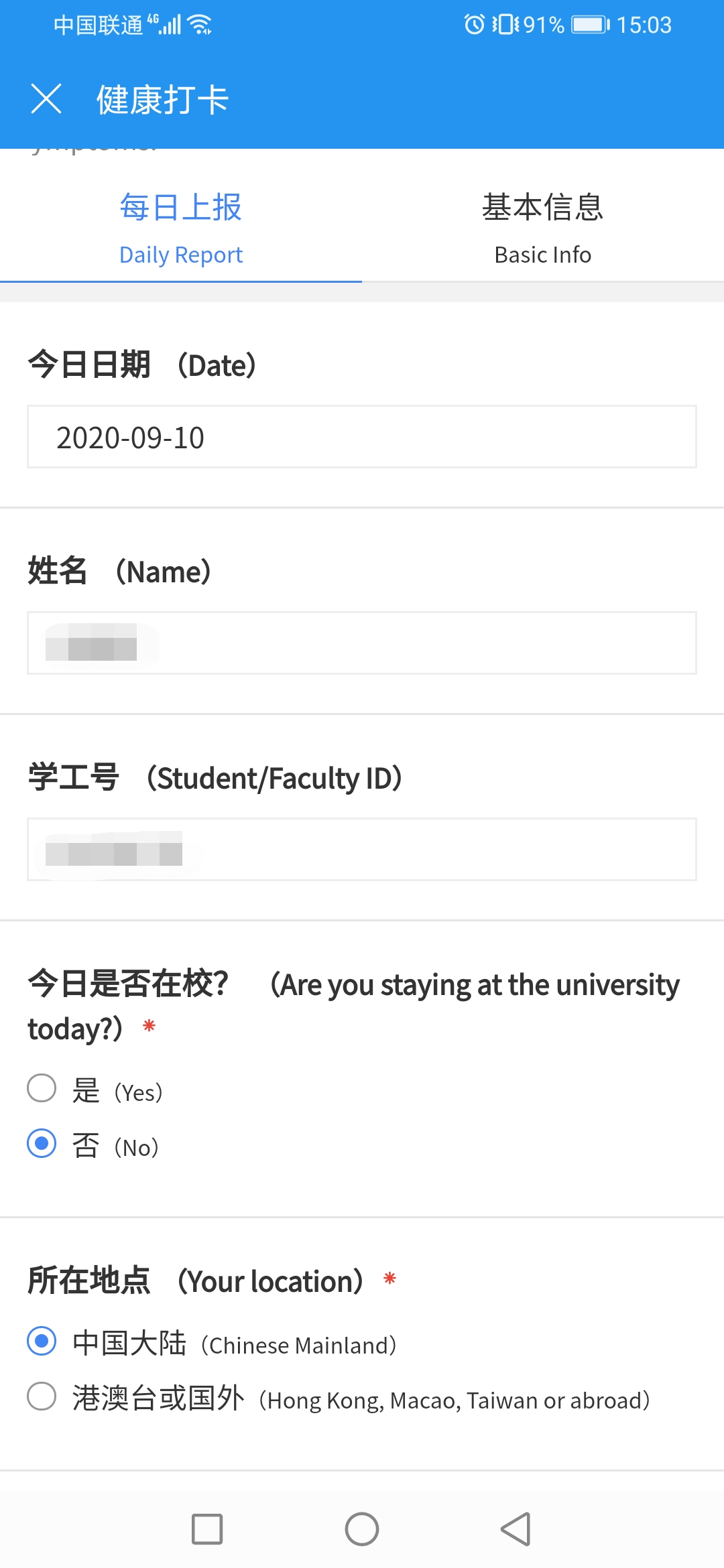Tap the Android back triangle icon
724x1568 pixels.
pyautogui.click(x=516, y=1529)
